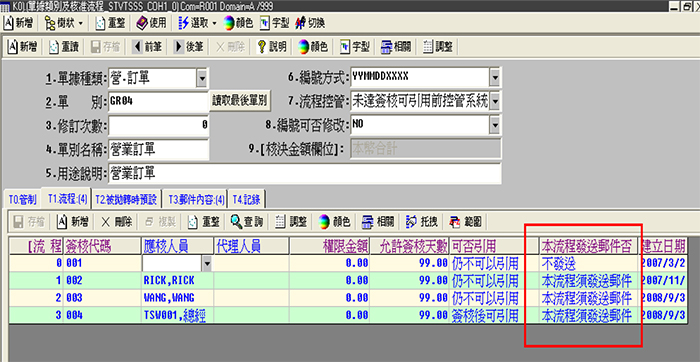Image resolution: width=700 pixels, height=362 pixels.
Task: Expand the 編號可否修改 dropdown
Action: coord(494,126)
